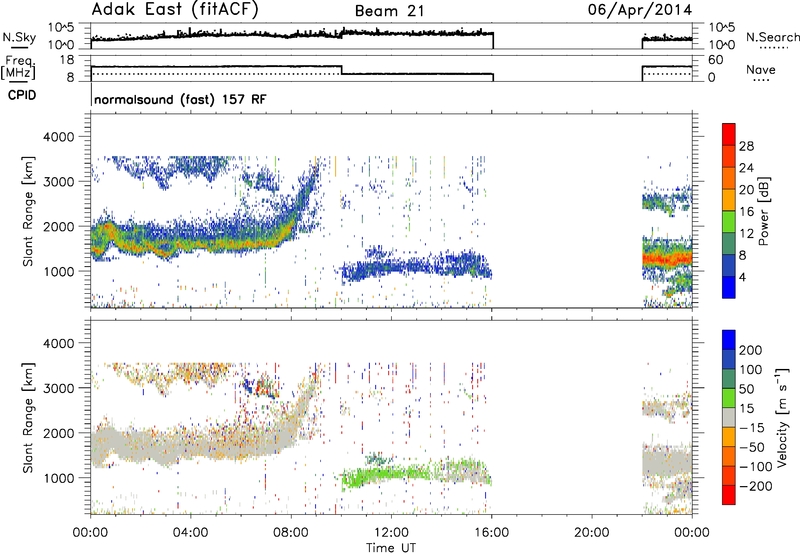This screenshot has width=800, height=554.
Task: Select the Slant Range label of velocity panel
Action: coord(28,418)
